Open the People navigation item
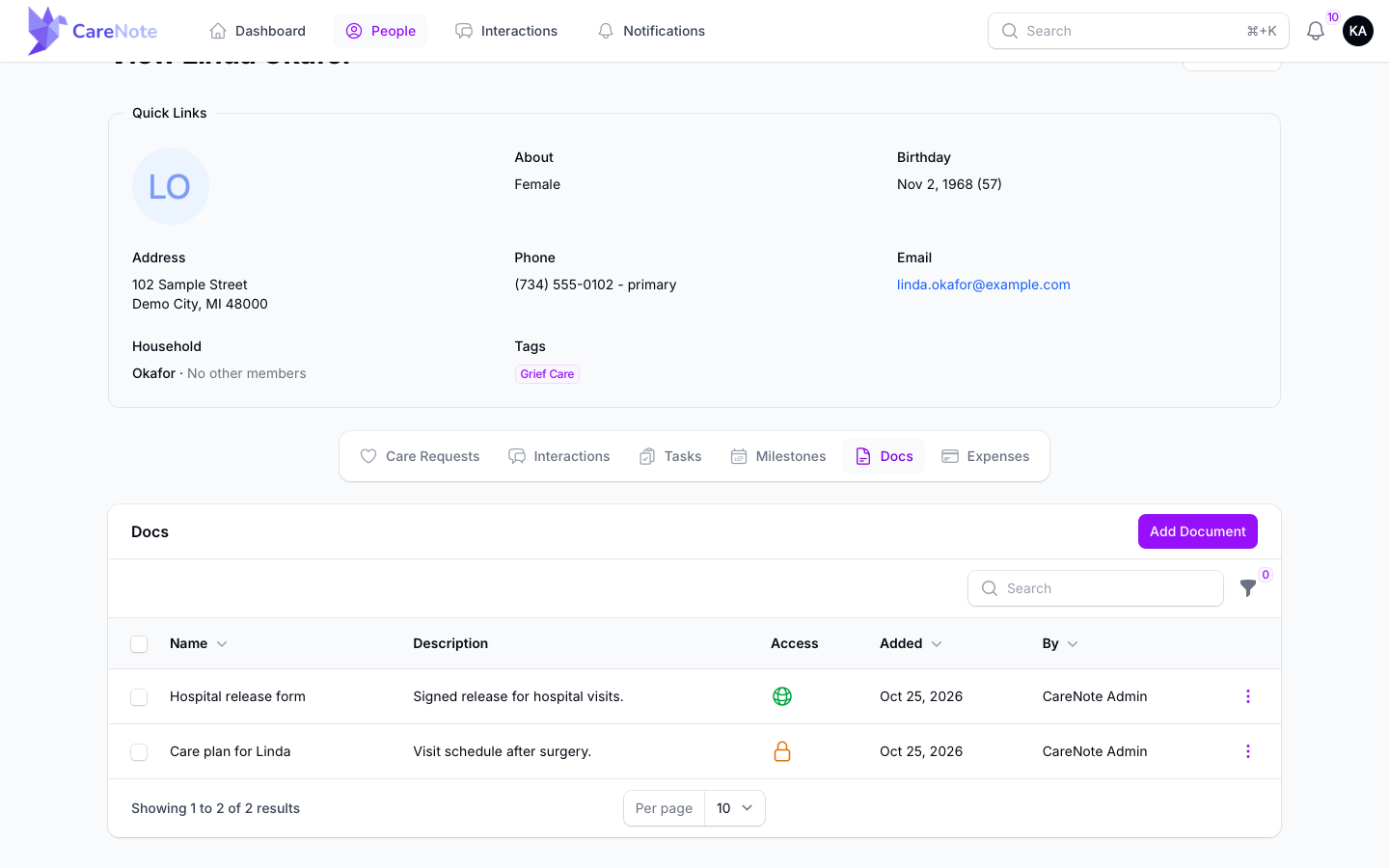The width and height of the screenshot is (1389, 868). (380, 31)
